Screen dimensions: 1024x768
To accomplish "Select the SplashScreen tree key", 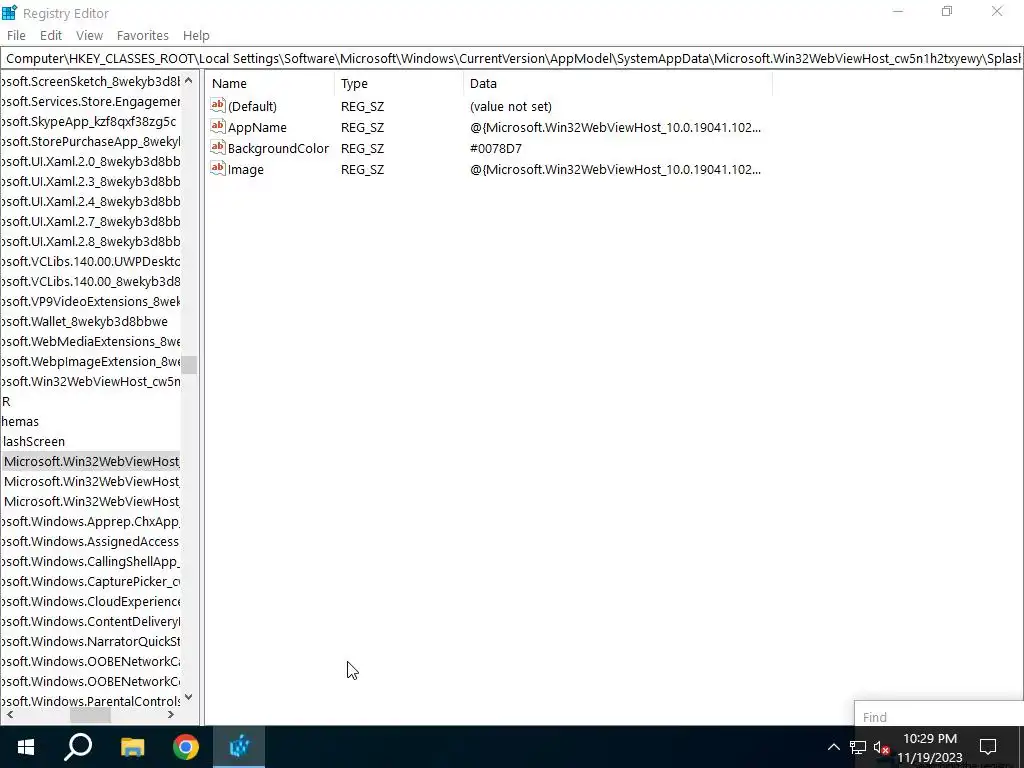I will (33, 441).
